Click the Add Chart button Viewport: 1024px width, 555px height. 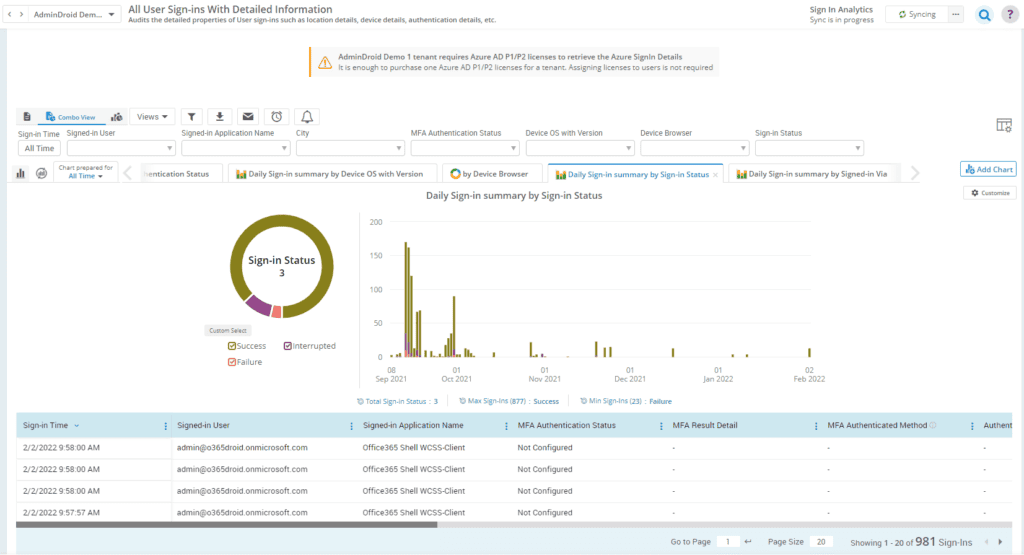click(988, 169)
